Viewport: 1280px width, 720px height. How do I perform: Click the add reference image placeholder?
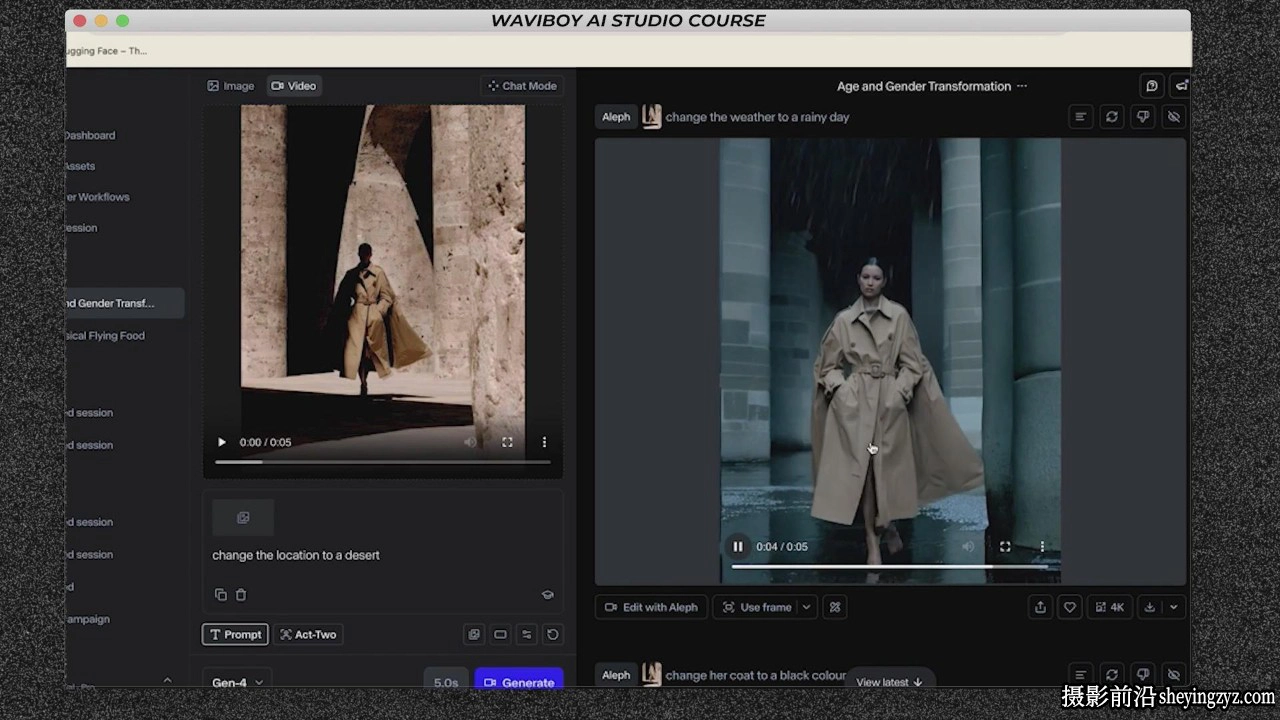(x=243, y=518)
